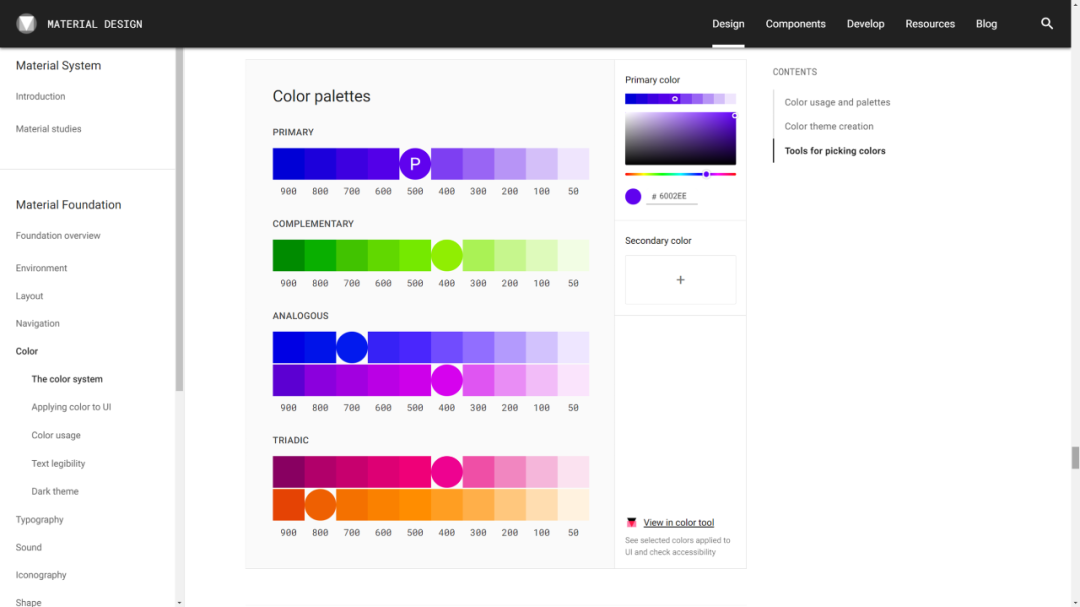Screen dimensions: 1080x607
Task: Select Color in the sidebar
Action: [27, 351]
